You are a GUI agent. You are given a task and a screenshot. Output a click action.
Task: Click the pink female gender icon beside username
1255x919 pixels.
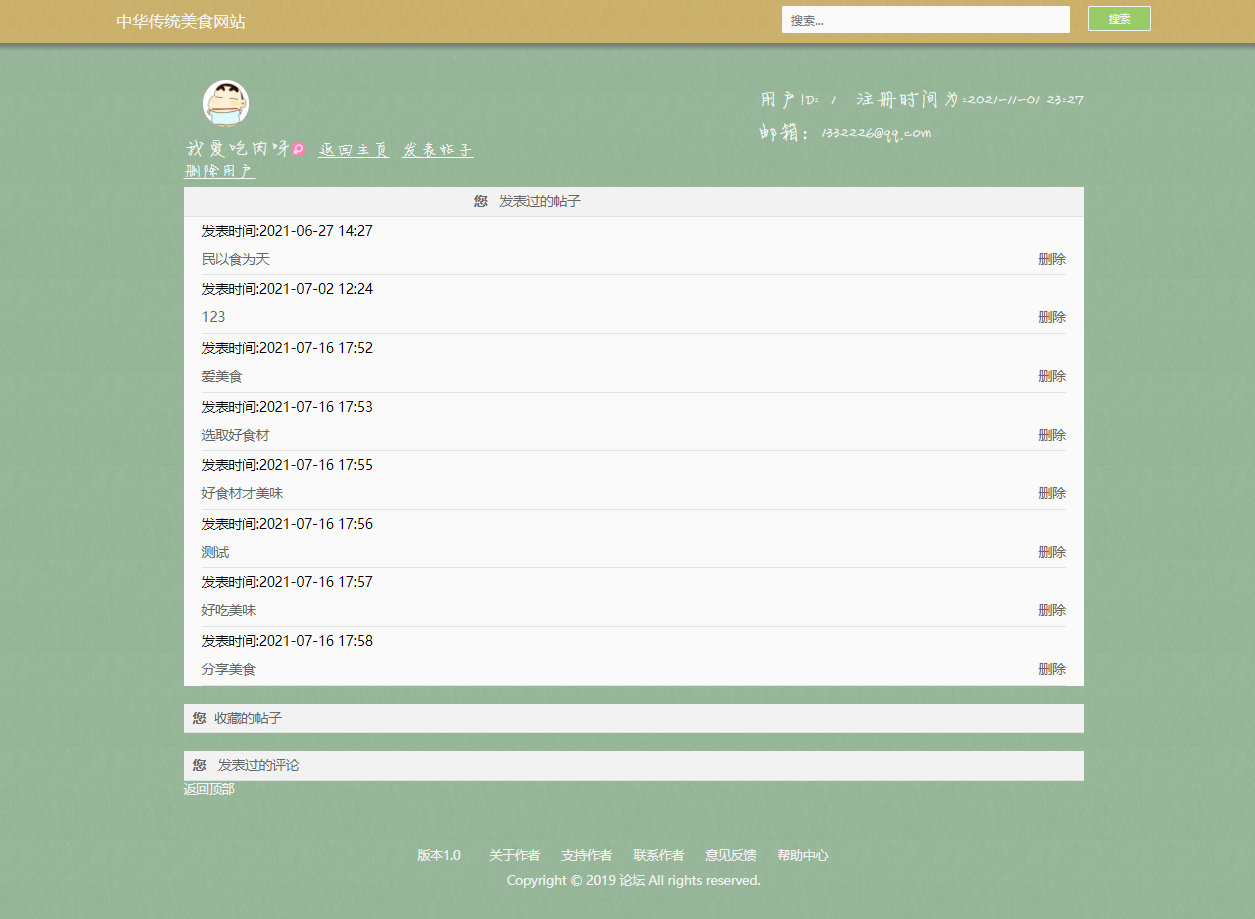tap(298, 149)
